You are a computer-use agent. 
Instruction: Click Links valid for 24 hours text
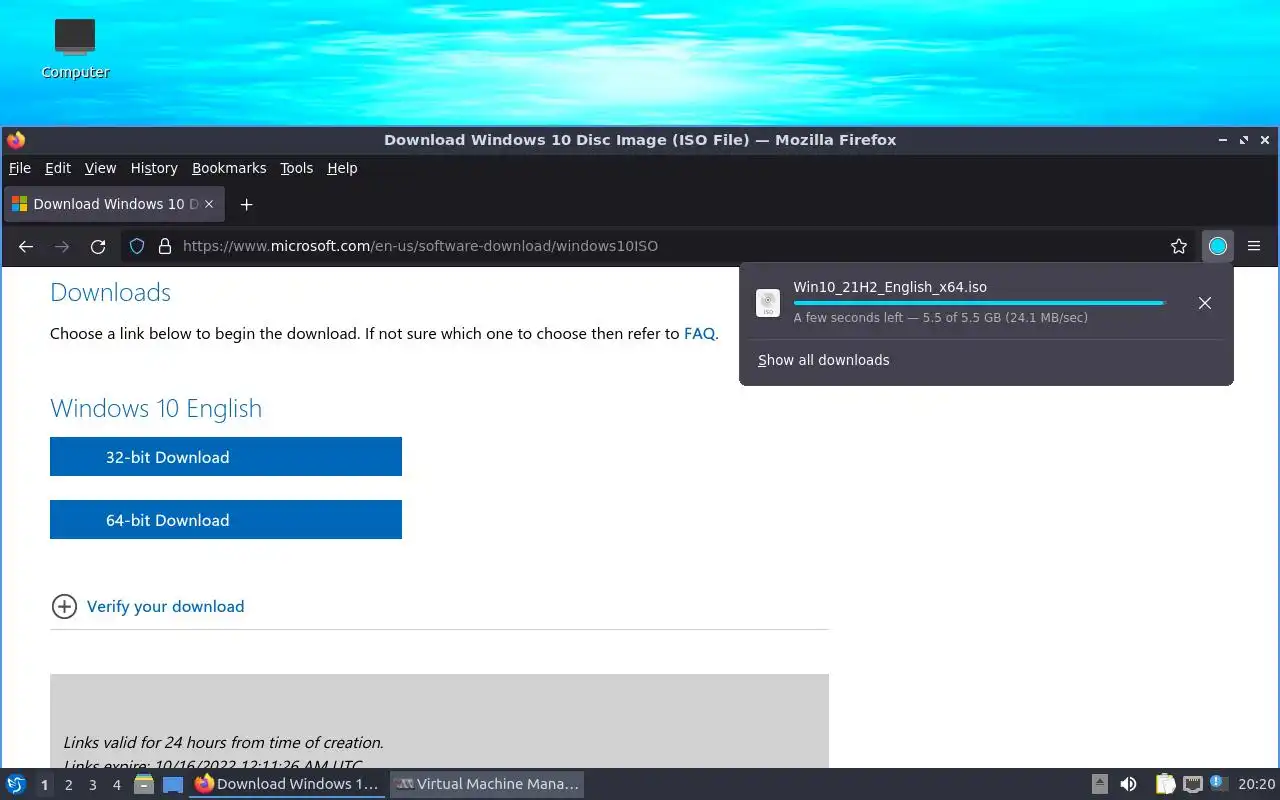[x=223, y=743]
